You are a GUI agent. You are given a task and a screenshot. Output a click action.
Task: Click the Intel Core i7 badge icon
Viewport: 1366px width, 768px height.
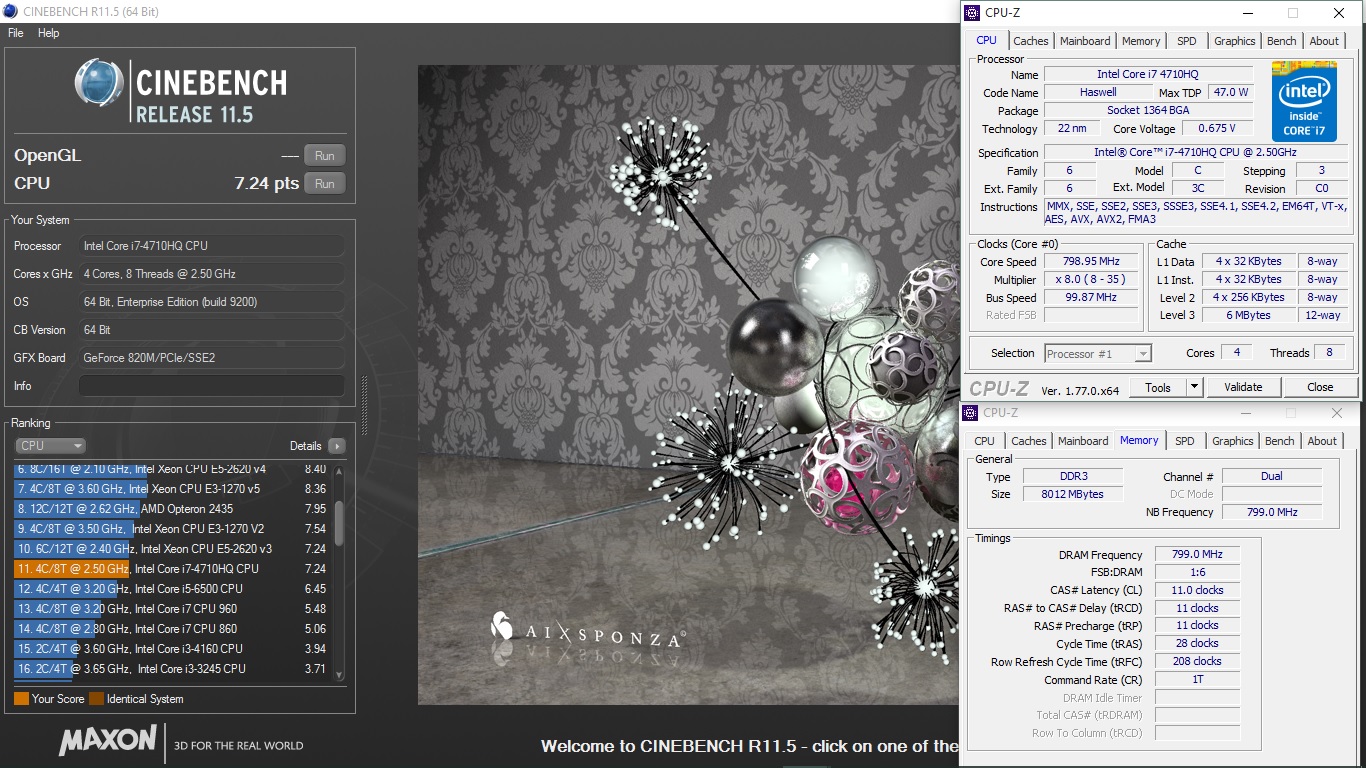(x=1304, y=101)
